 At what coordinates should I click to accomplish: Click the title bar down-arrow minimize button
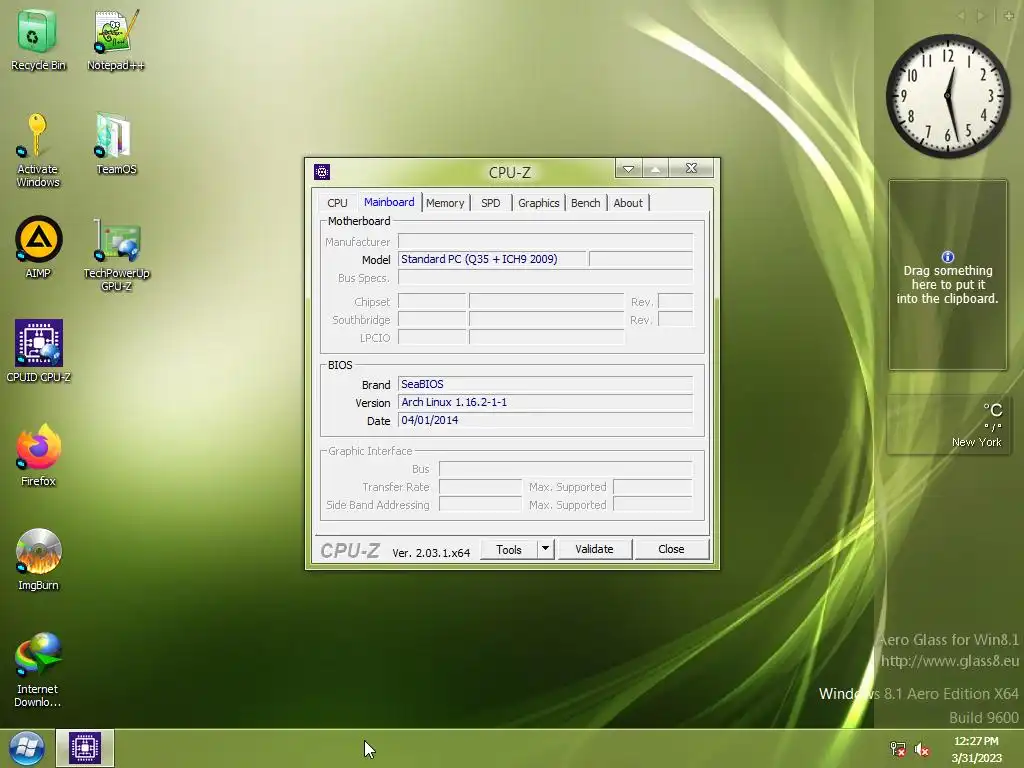(628, 168)
